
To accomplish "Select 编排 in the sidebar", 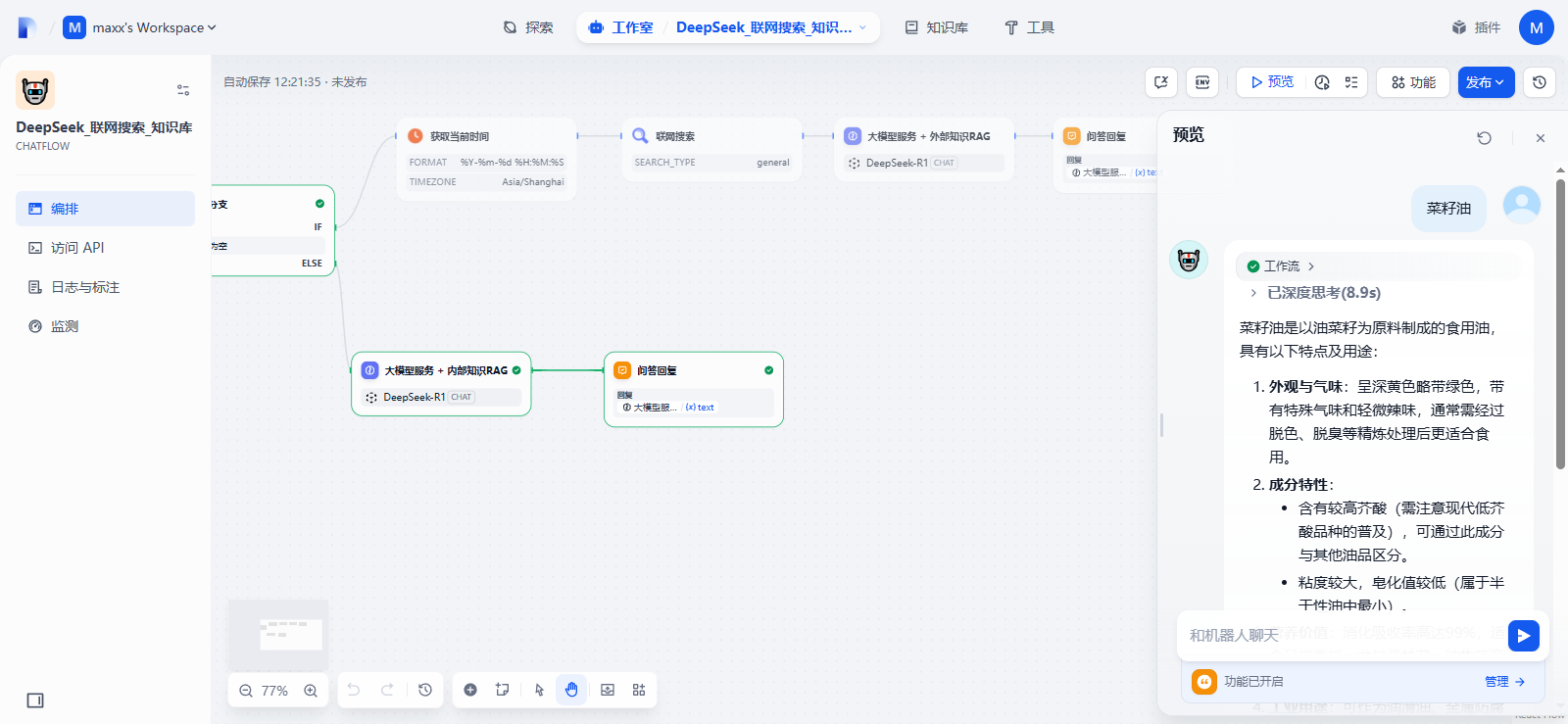I will click(105, 209).
